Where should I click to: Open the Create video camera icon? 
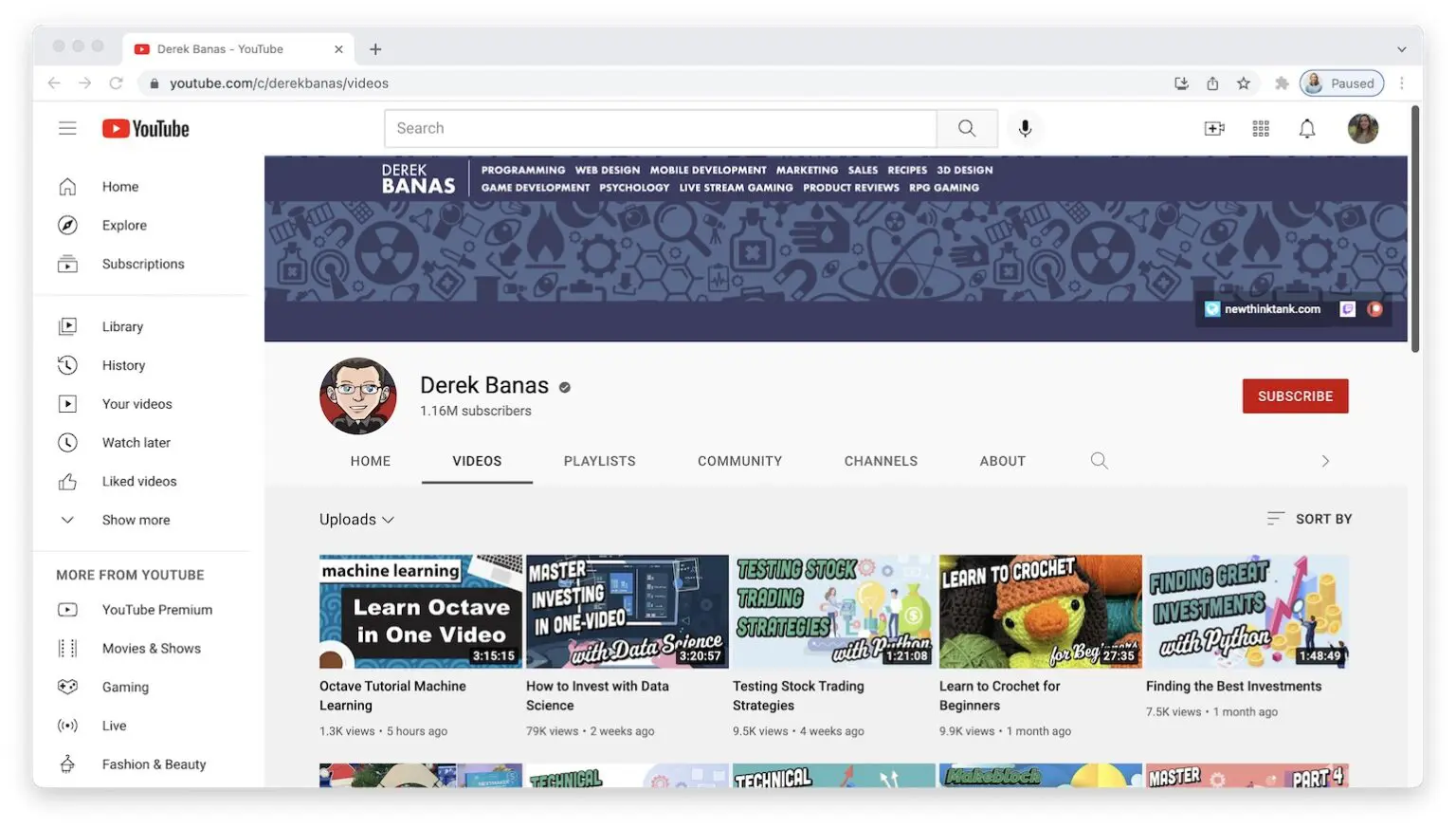1213,128
